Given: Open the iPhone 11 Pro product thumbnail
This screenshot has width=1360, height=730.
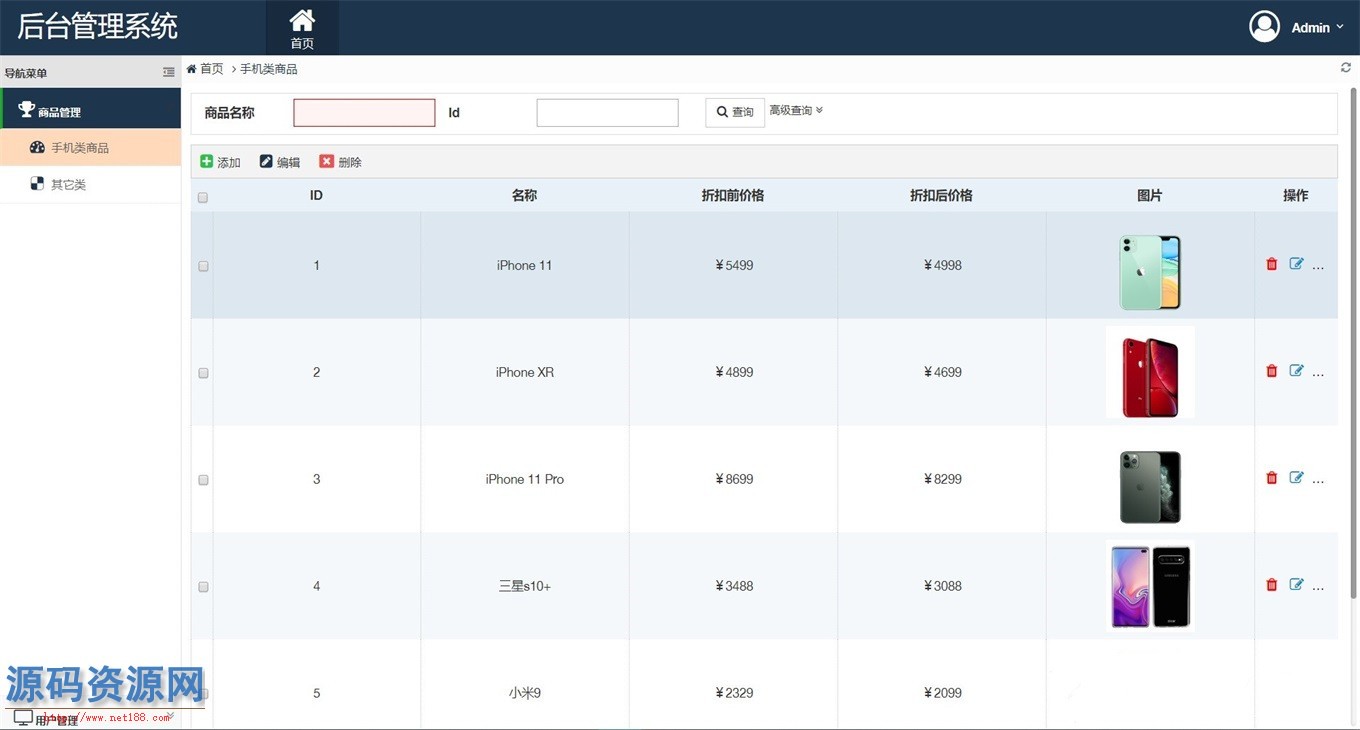Looking at the screenshot, I should [x=1150, y=487].
